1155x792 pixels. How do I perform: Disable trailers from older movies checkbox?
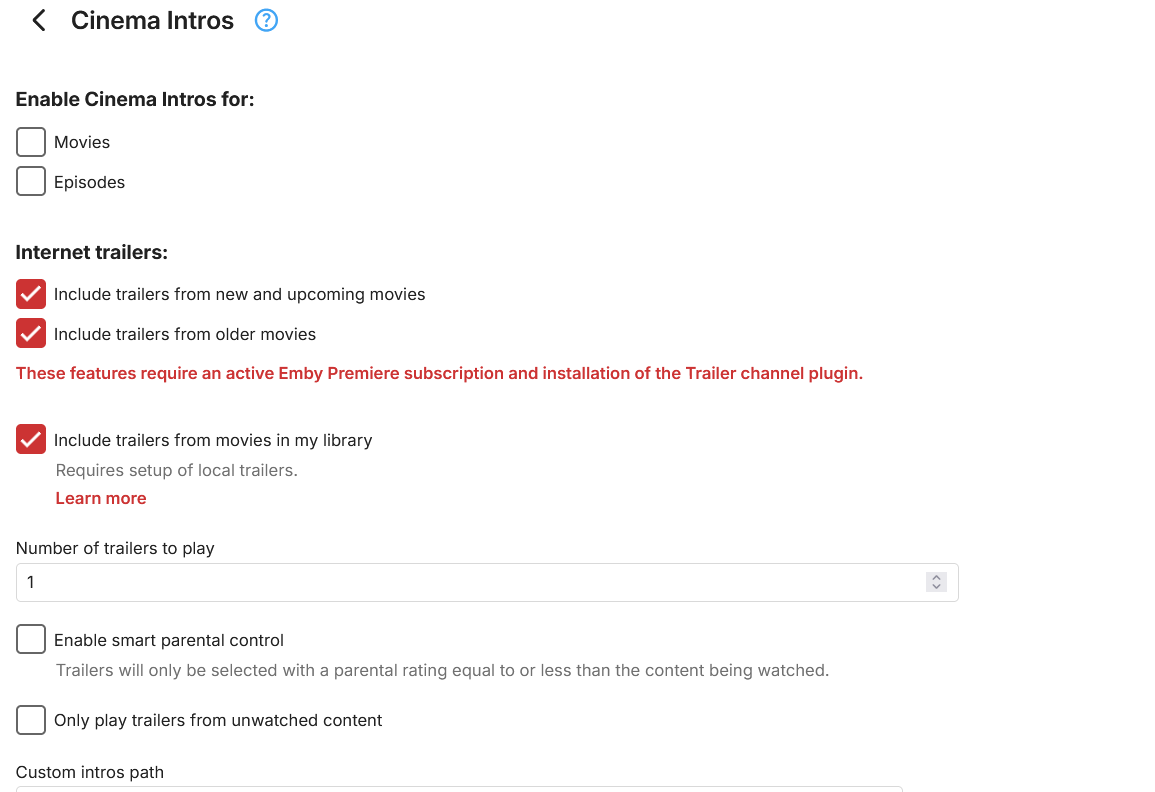31,334
